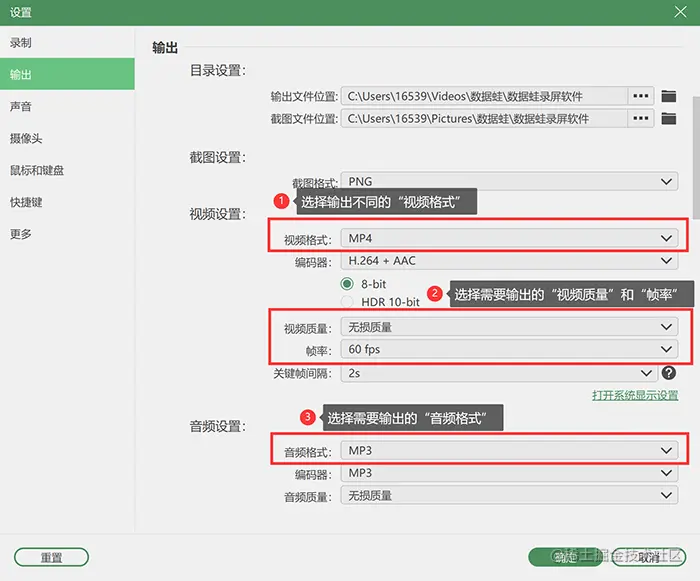Select the 8-bit radio option
The width and height of the screenshot is (700, 581).
click(x=347, y=284)
